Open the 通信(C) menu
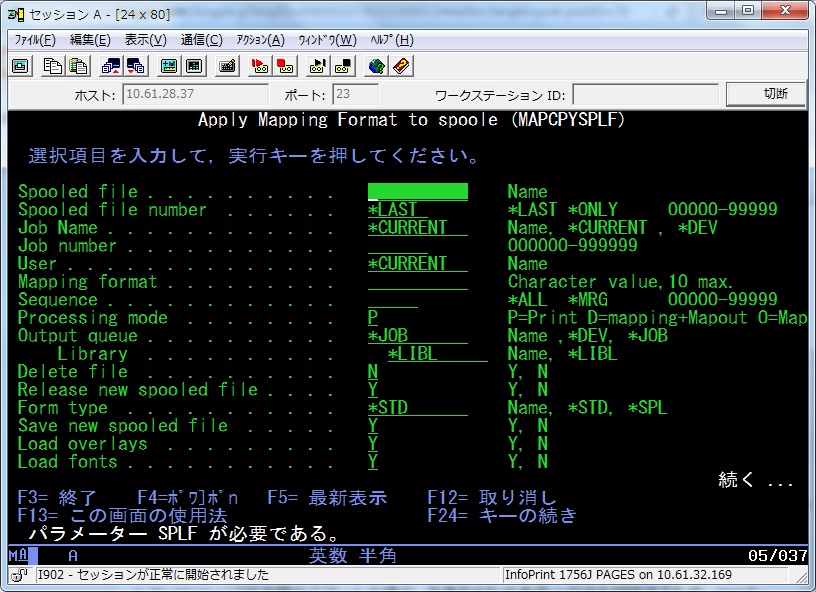The width and height of the screenshot is (816, 592). pos(201,40)
